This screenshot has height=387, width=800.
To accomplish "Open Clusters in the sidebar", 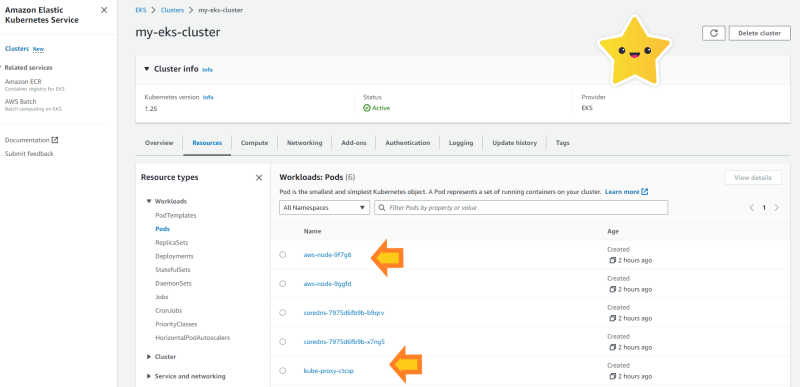I will coord(17,49).
